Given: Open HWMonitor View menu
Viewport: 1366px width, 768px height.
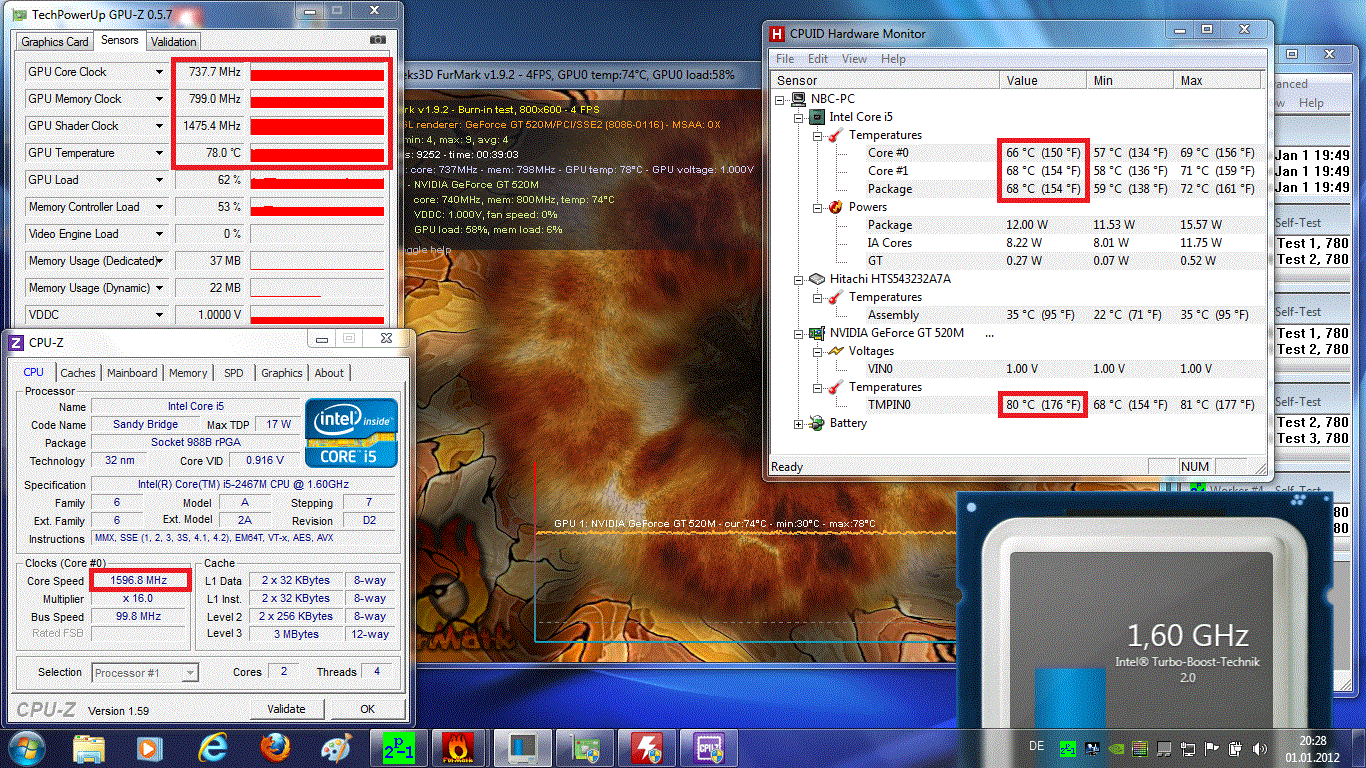Looking at the screenshot, I should 854,59.
